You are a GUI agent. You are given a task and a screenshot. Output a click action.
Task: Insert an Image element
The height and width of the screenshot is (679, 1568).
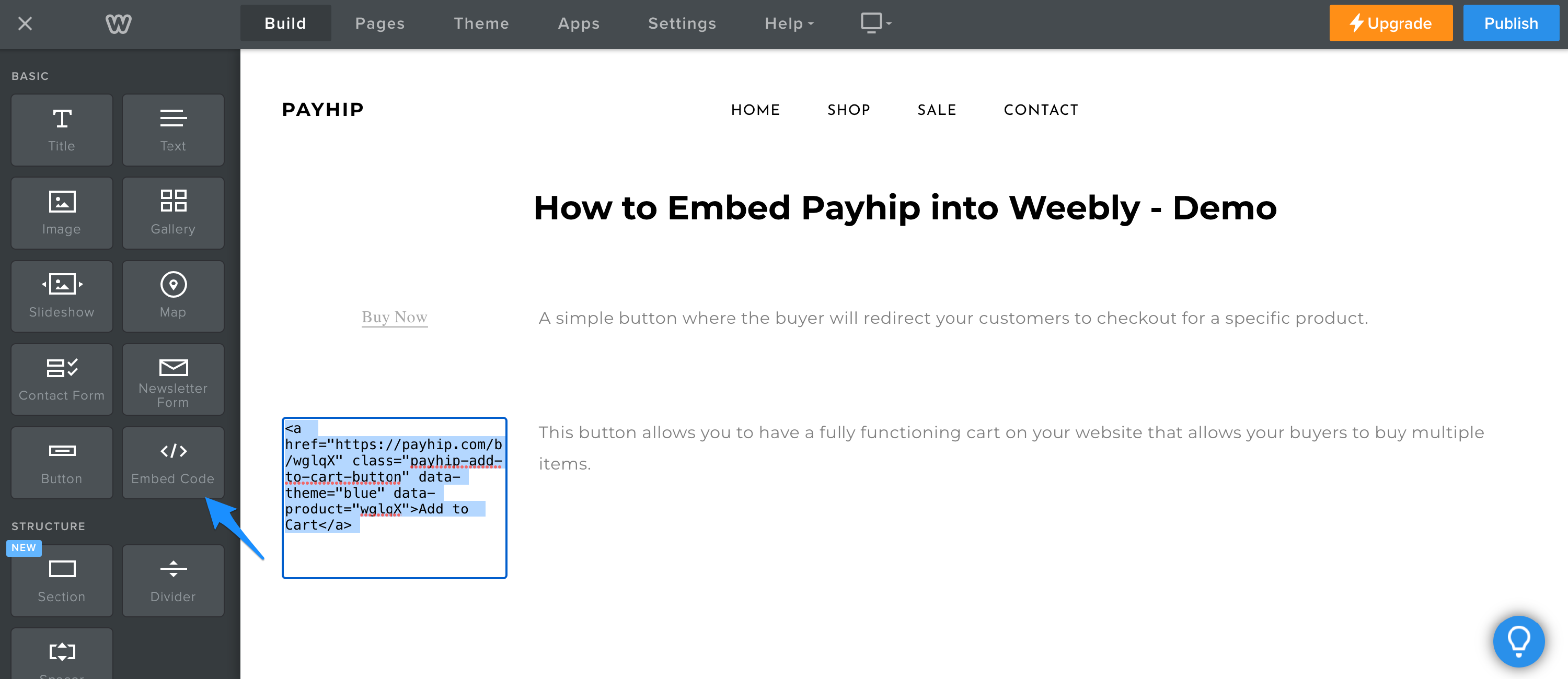[x=62, y=213]
